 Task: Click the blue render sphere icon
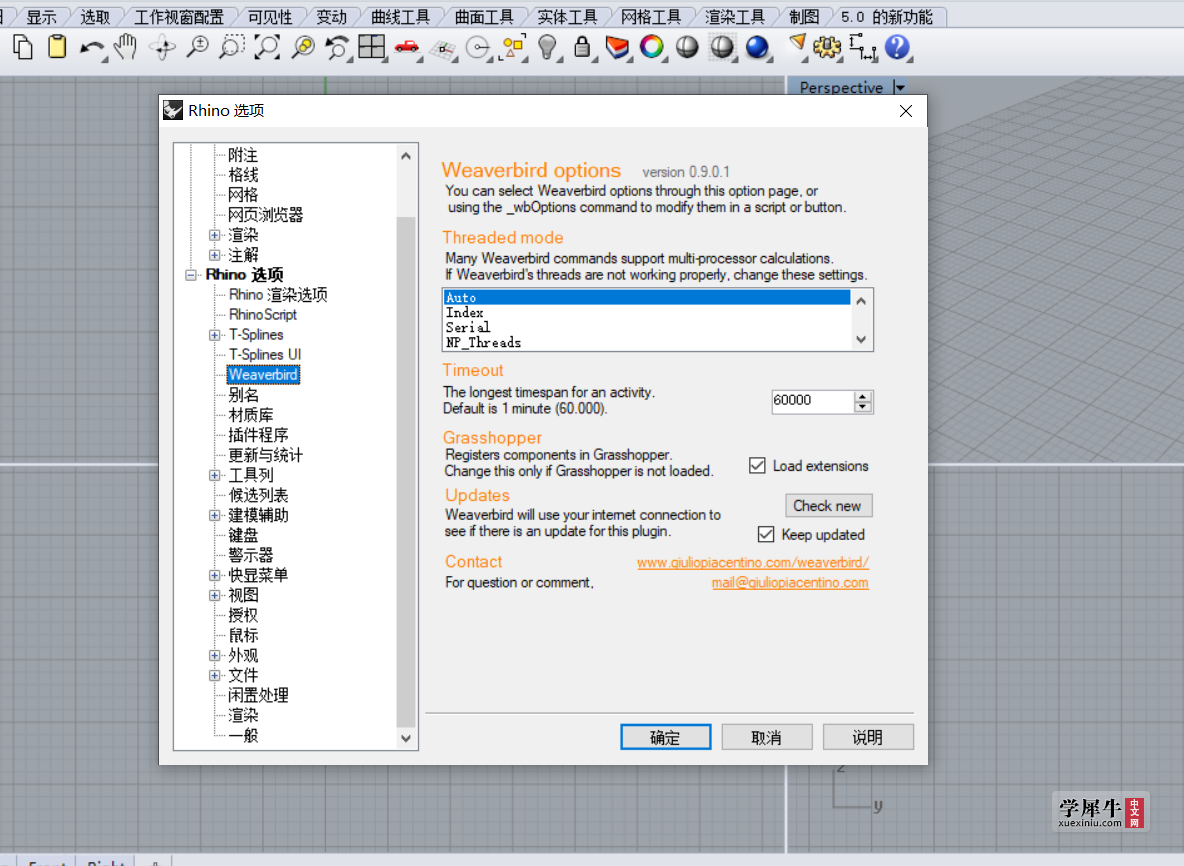tap(757, 47)
